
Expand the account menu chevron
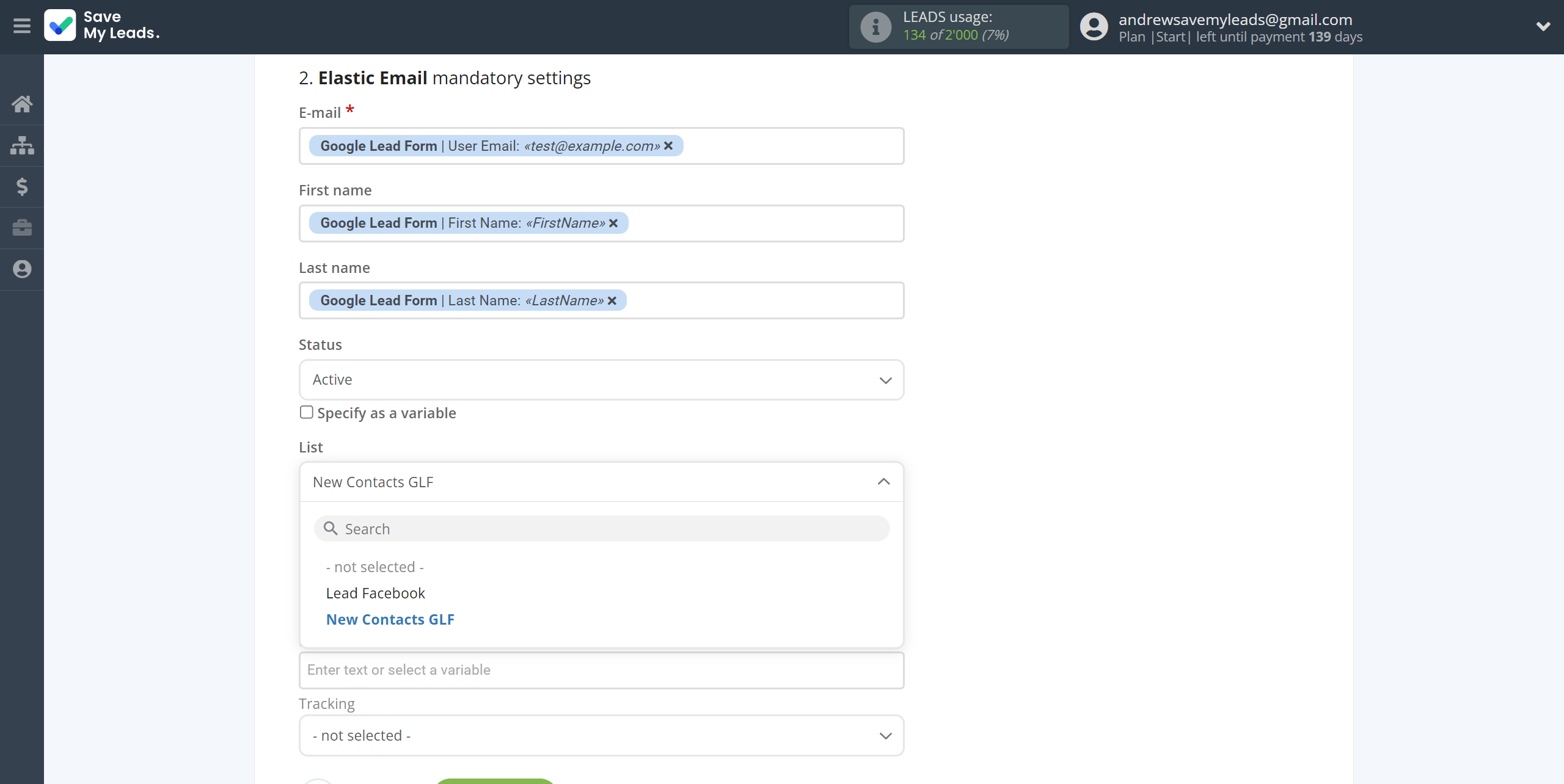(x=1543, y=26)
